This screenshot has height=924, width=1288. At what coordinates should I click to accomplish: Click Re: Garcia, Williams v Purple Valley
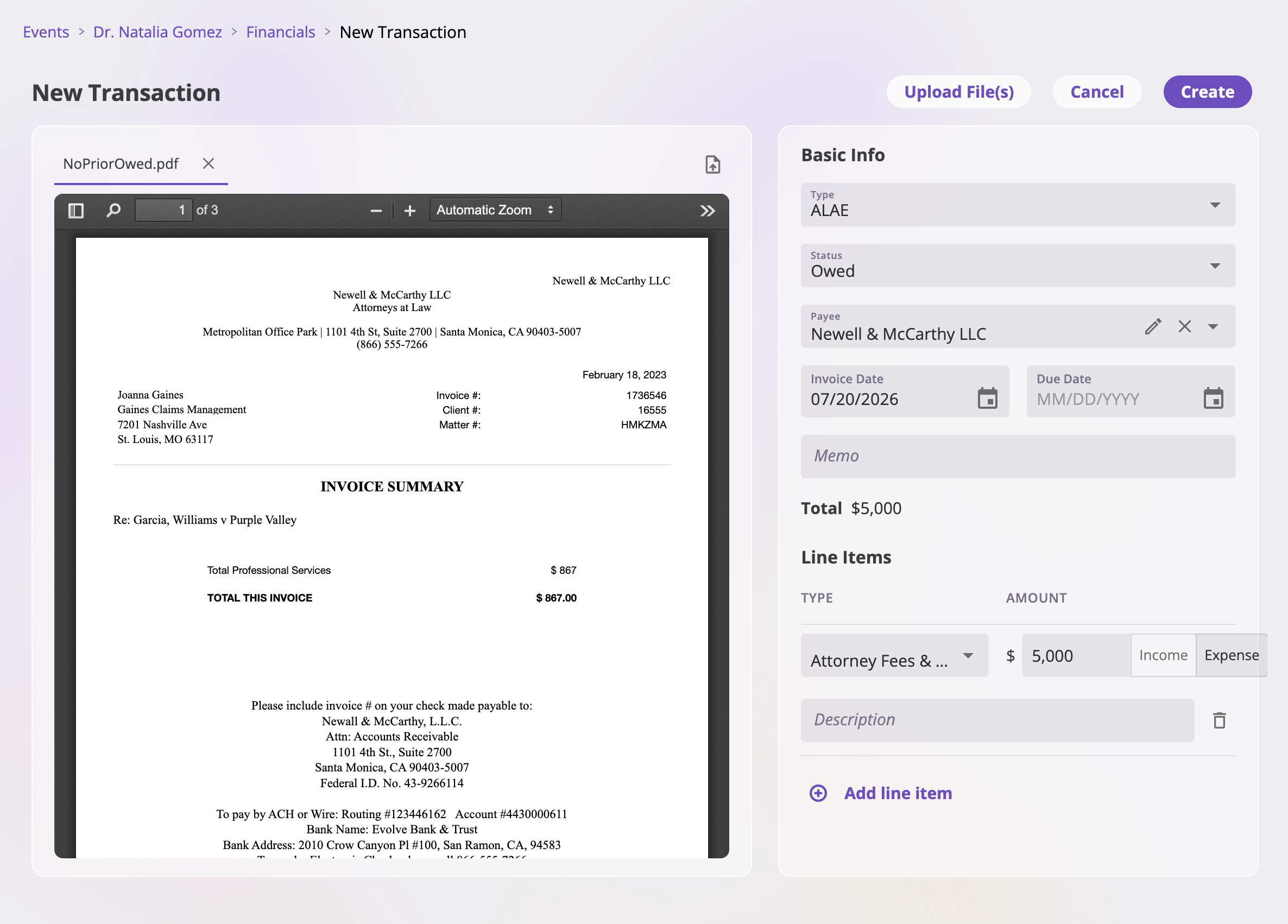[205, 520]
